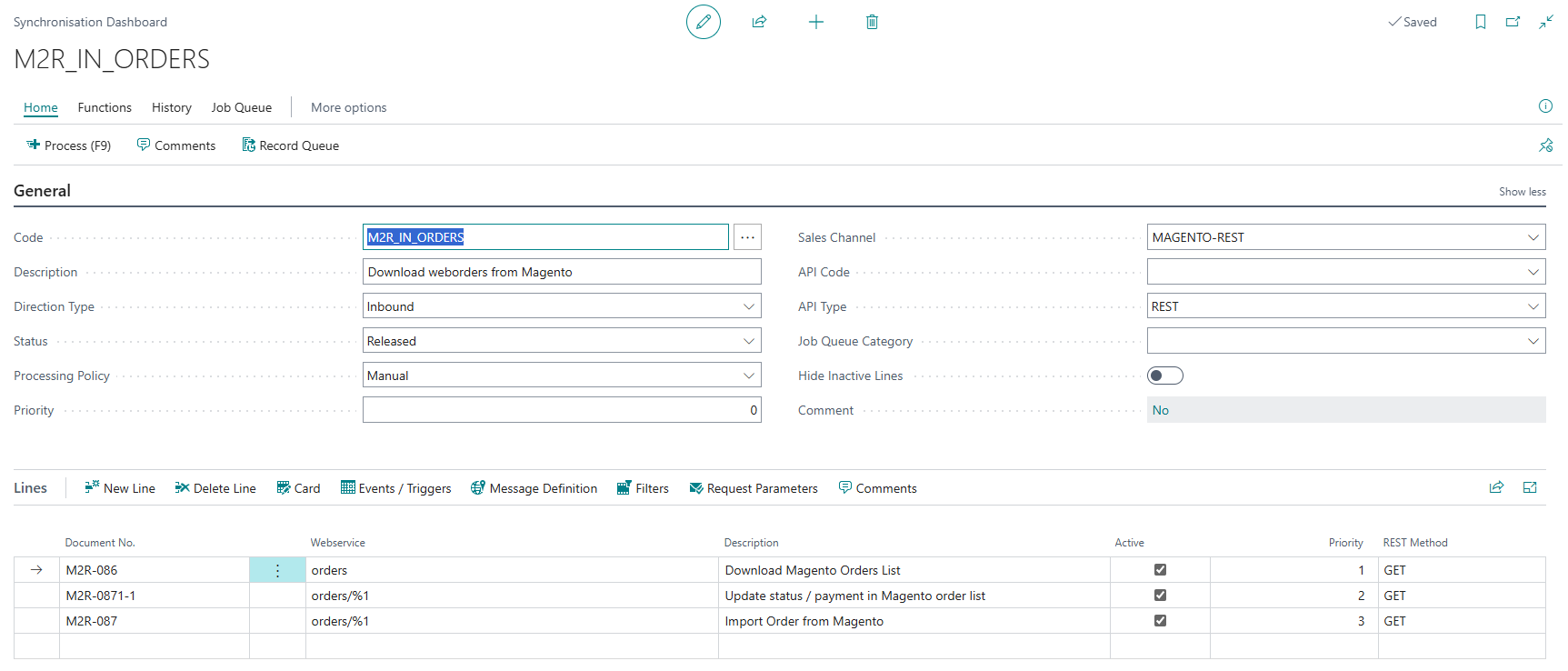This screenshot has height=671, width=1568.
Task: Open page in new window icon
Action: [1513, 22]
